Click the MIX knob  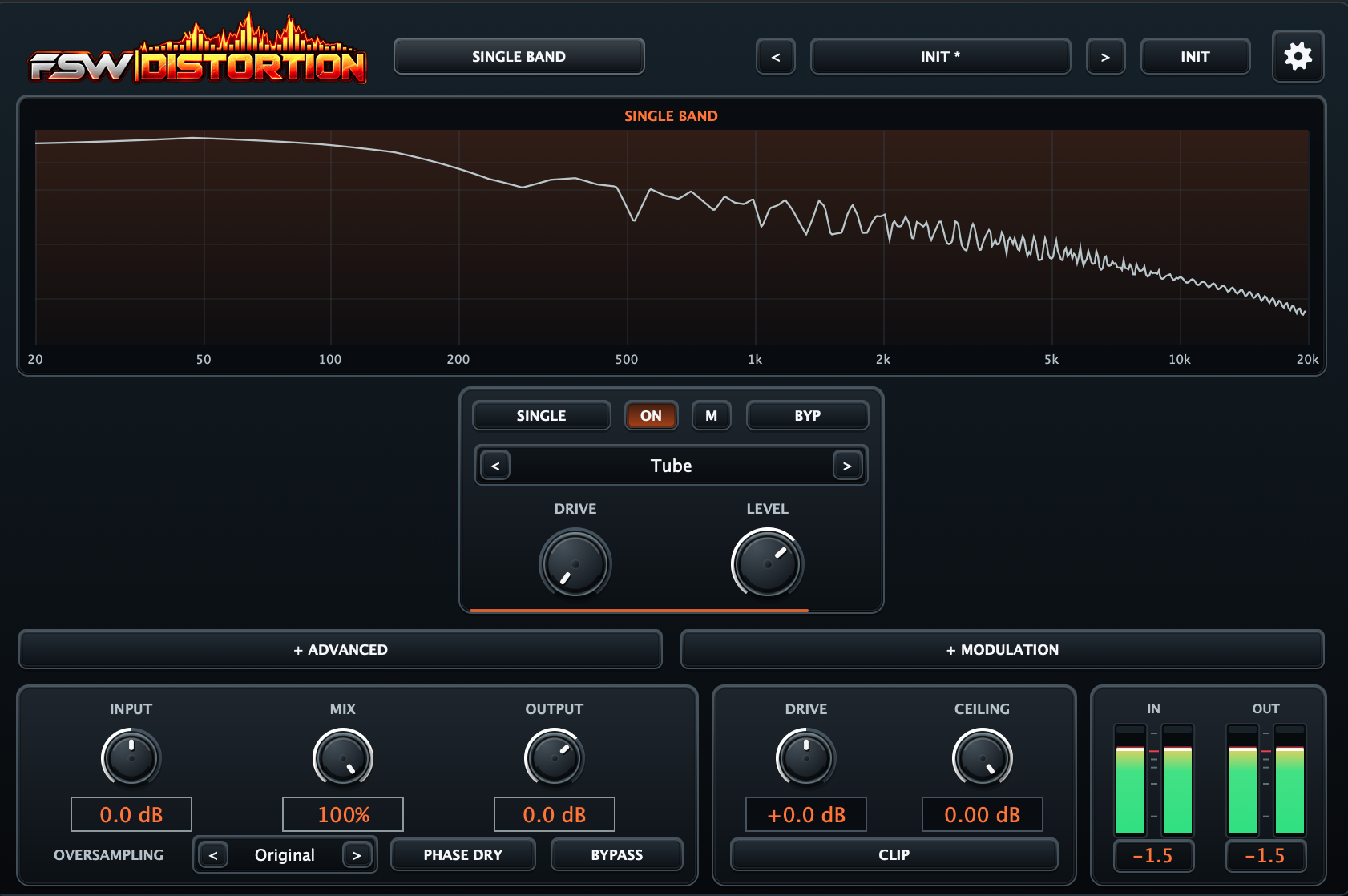coord(343,757)
